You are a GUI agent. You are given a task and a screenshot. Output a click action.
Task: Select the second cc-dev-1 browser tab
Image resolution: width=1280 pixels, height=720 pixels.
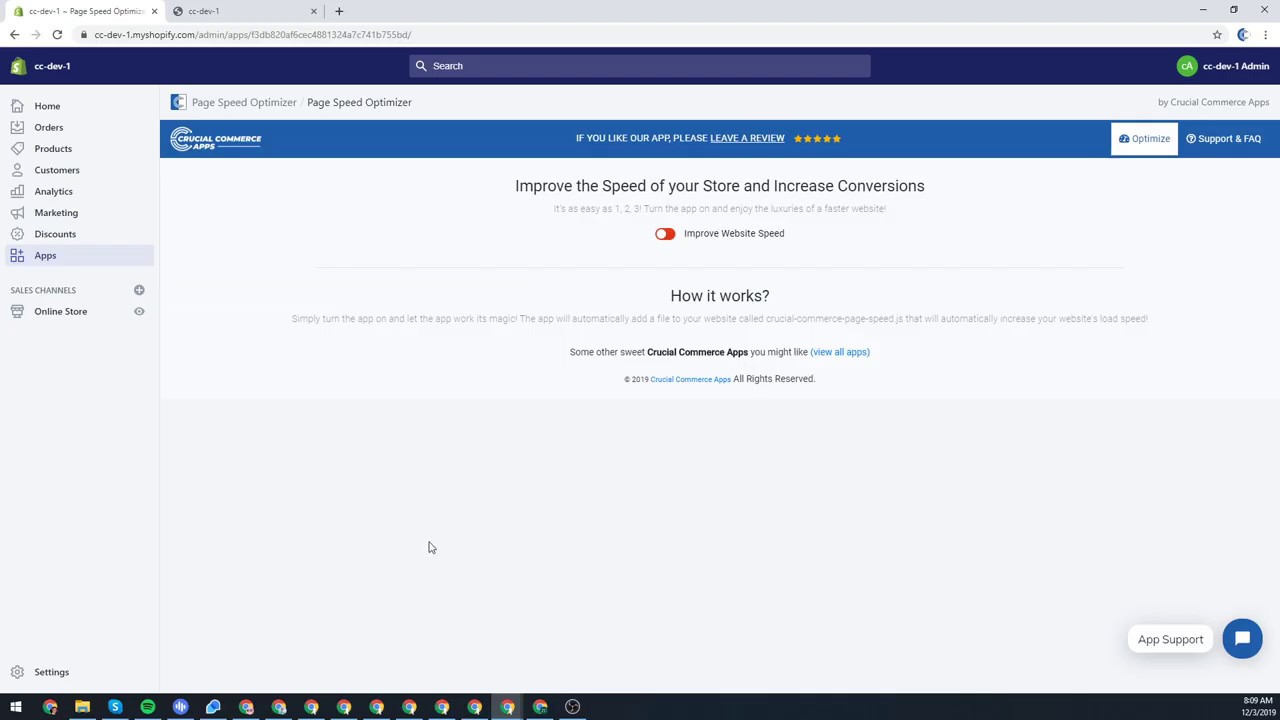coord(245,11)
